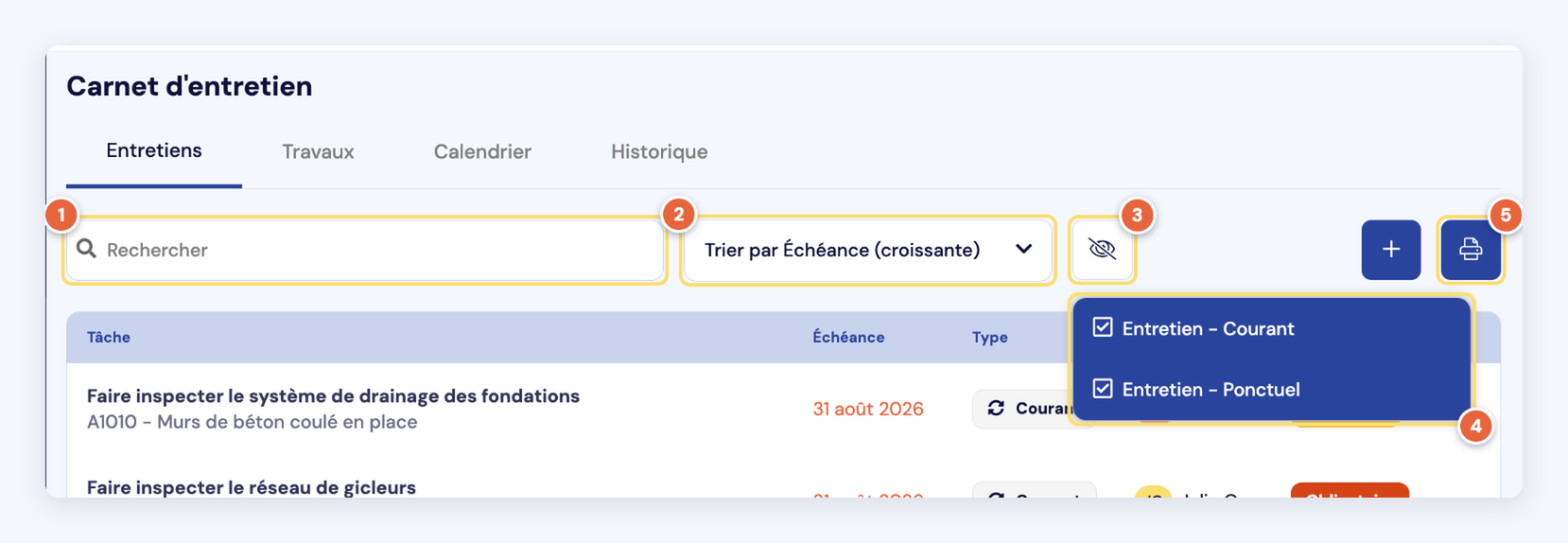The image size is (1568, 543).
Task: Open the Calendrier tab
Action: coord(482,151)
